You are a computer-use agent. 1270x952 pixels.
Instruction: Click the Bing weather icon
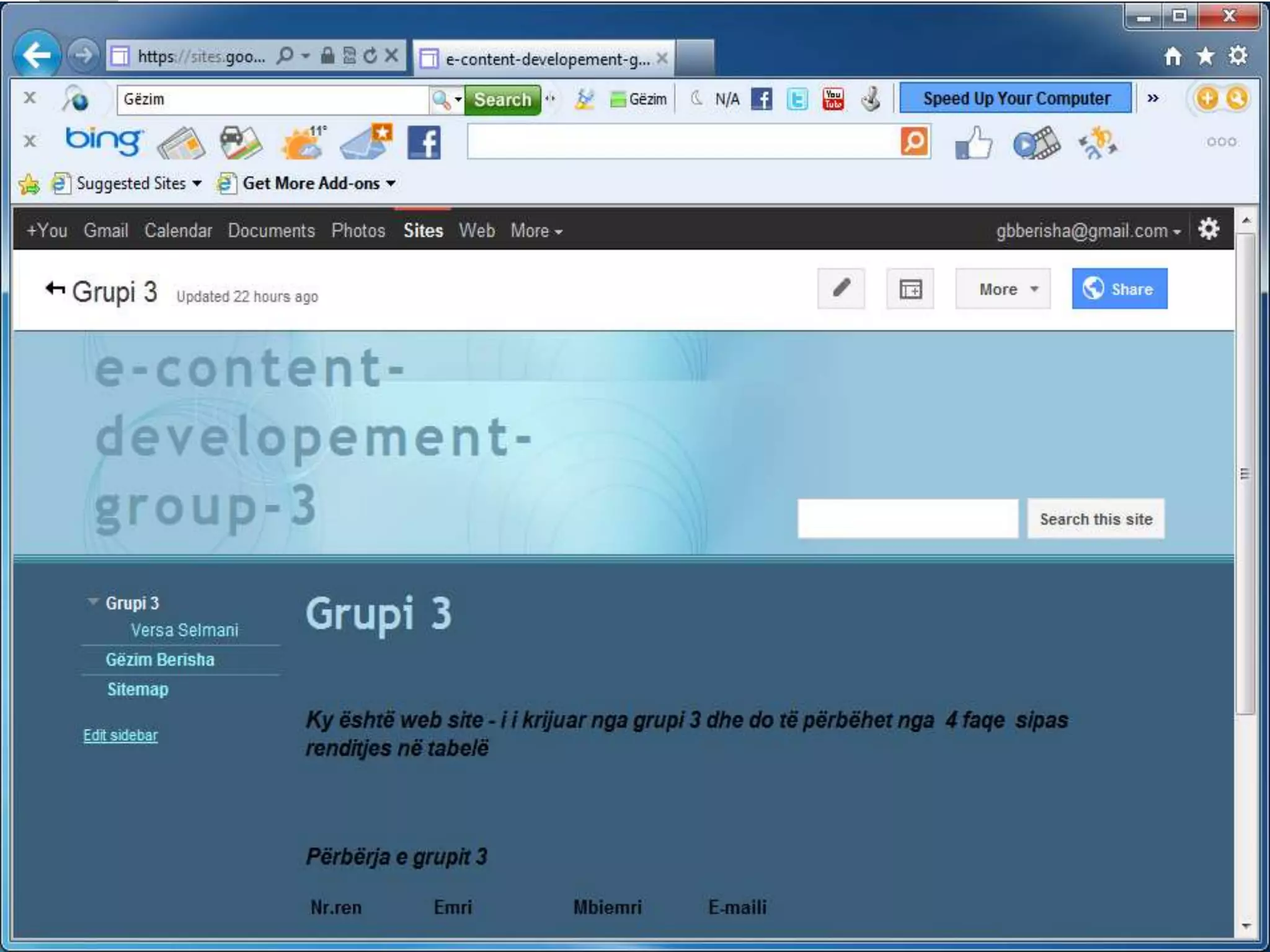303,143
